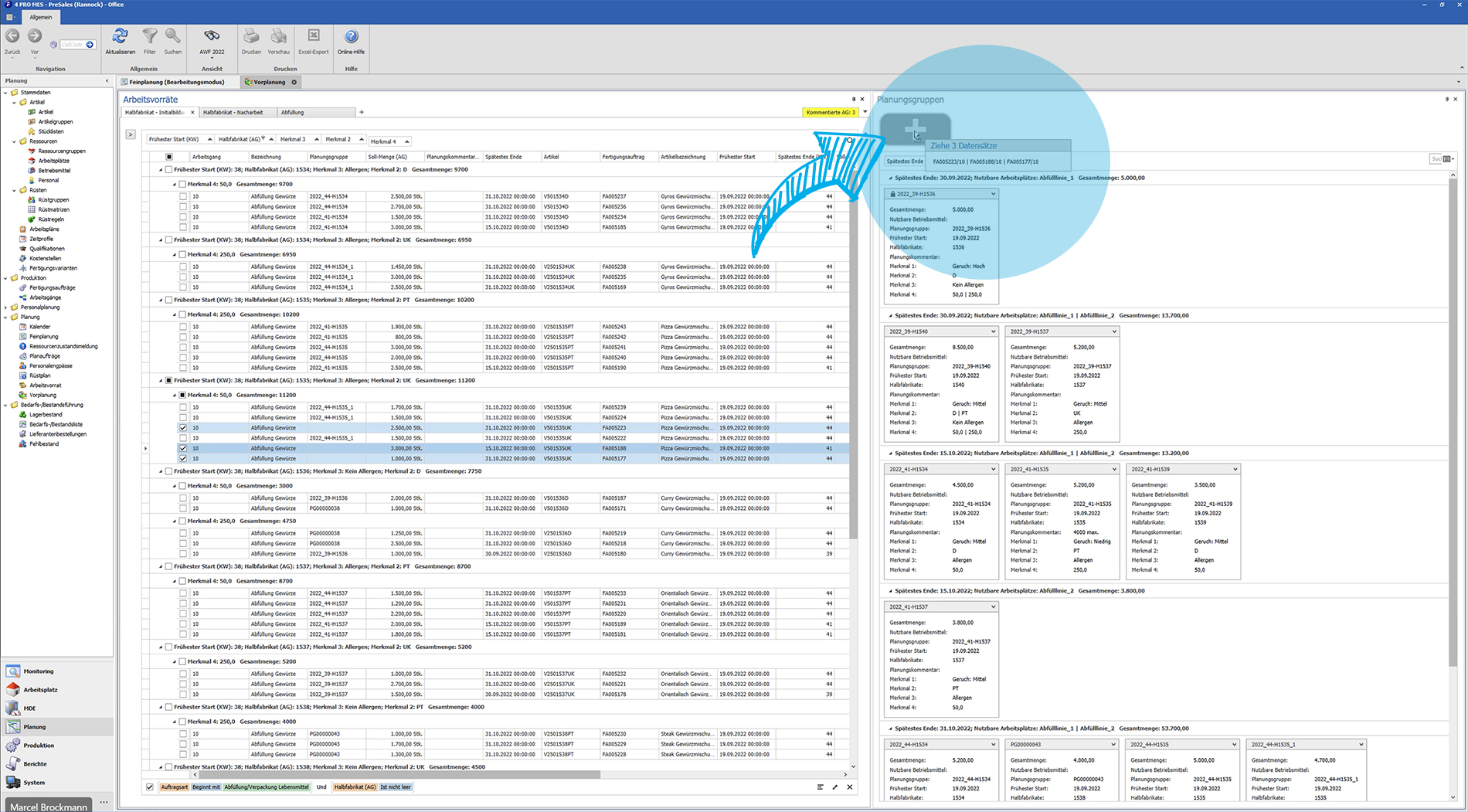
Task: Check the row with FA005239
Action: [x=183, y=407]
